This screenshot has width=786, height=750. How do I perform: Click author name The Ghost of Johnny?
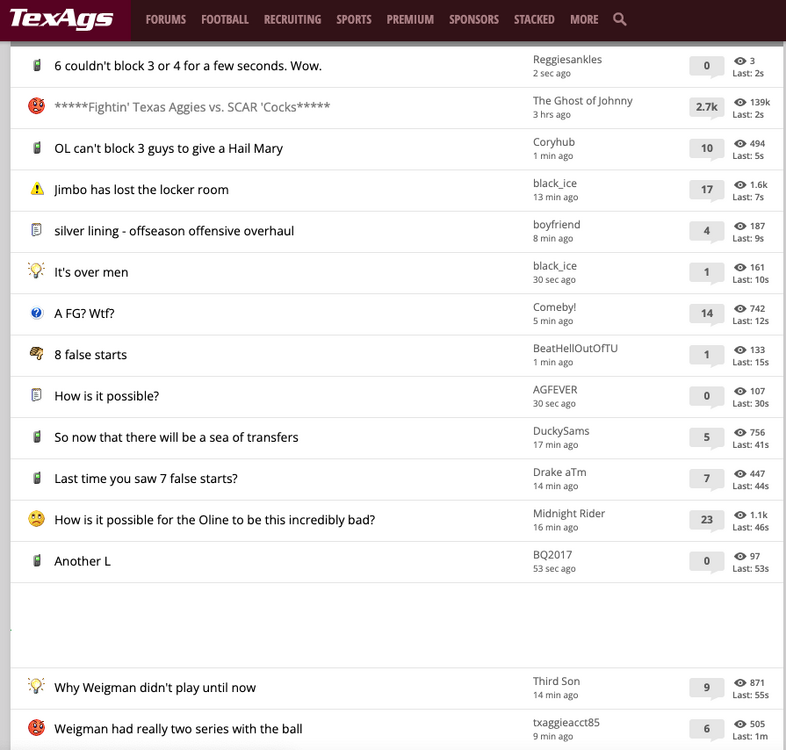point(582,101)
